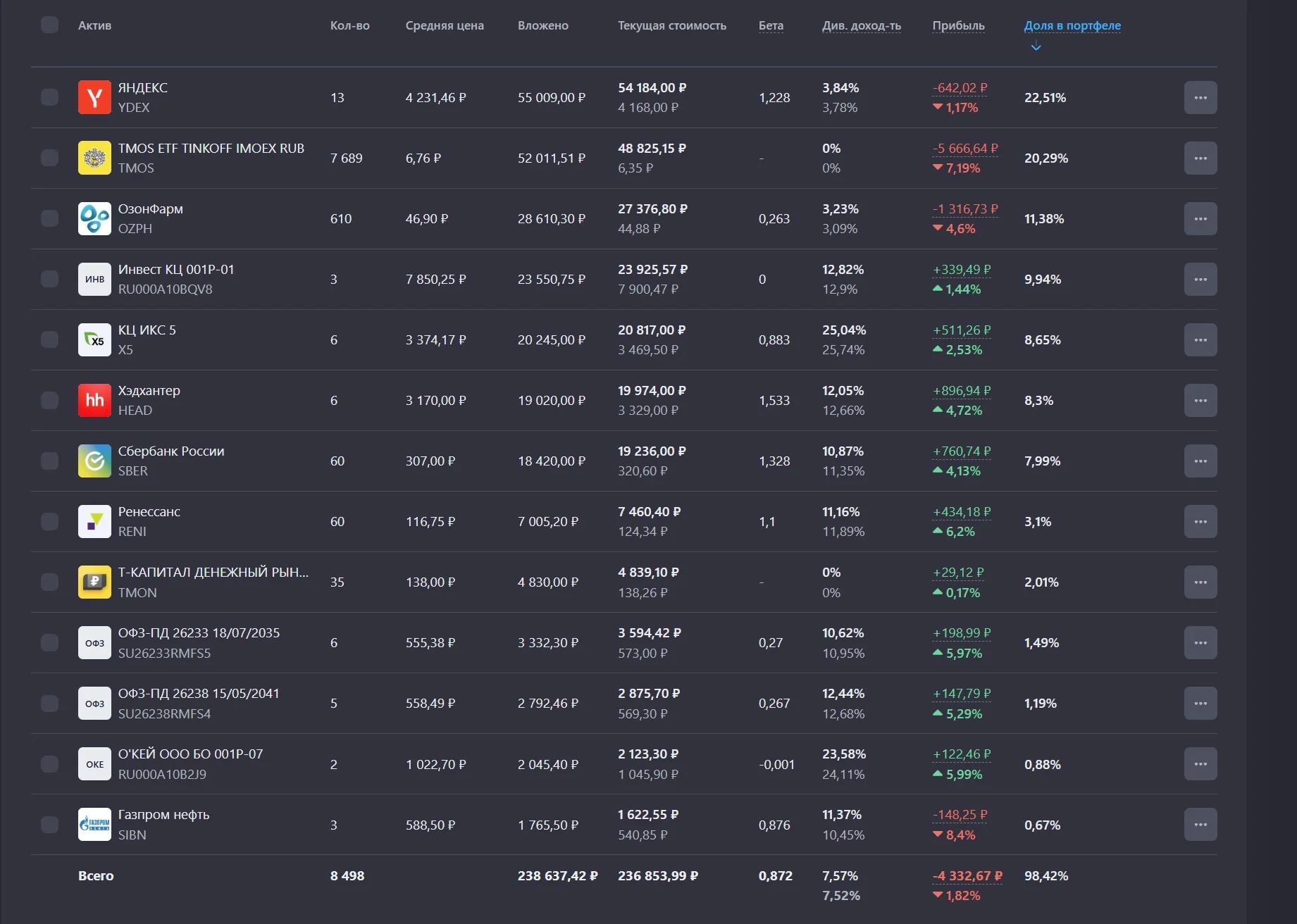The width and height of the screenshot is (1297, 924).
Task: Click the Кол-во column header
Action: click(350, 25)
